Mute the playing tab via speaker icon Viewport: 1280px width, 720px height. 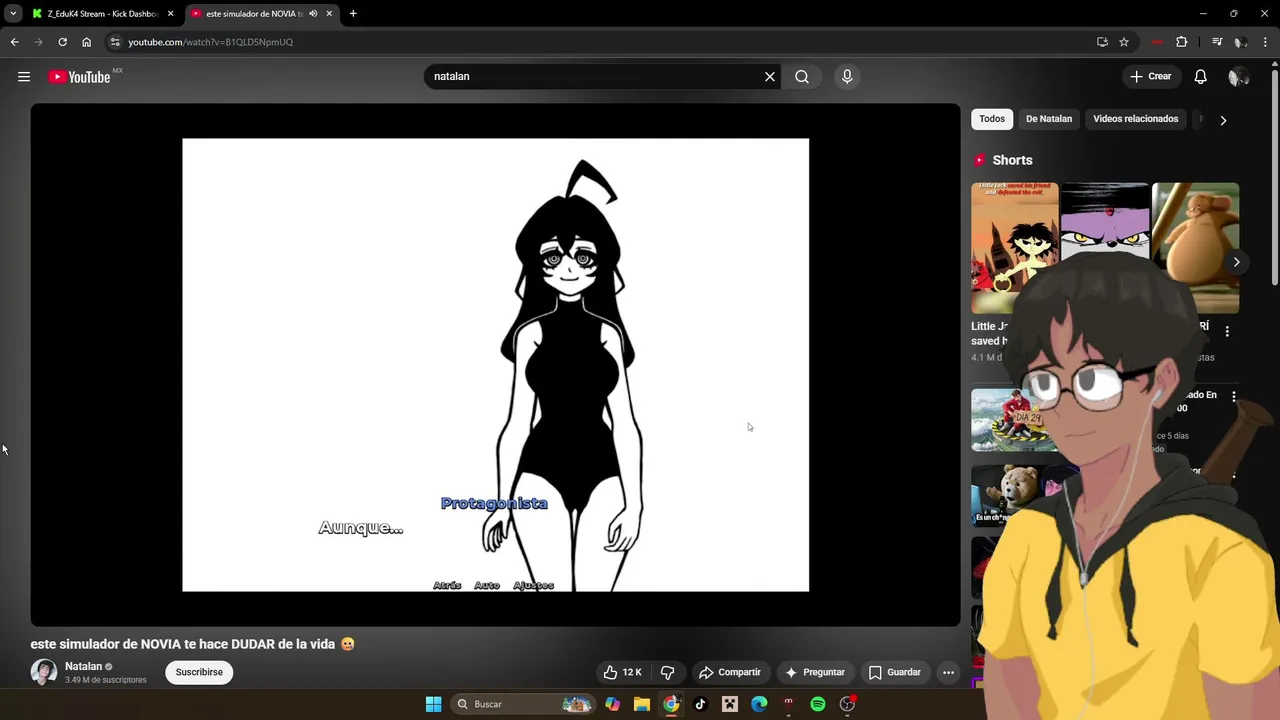click(313, 14)
